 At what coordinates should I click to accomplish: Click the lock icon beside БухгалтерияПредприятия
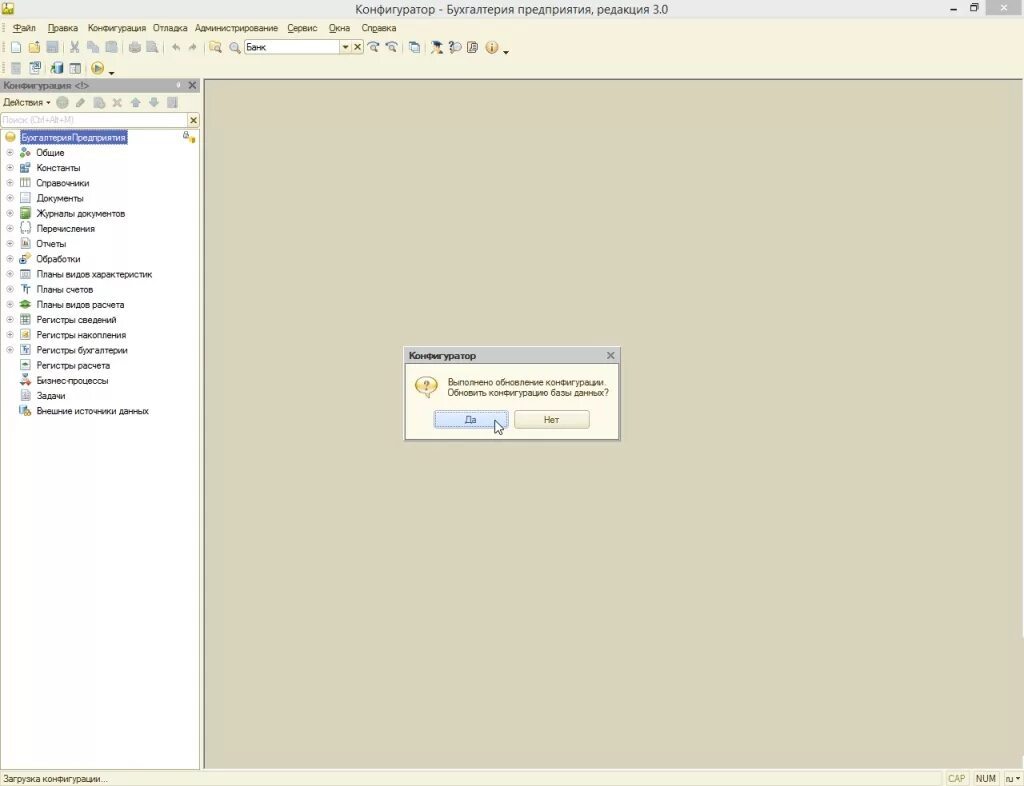click(189, 137)
